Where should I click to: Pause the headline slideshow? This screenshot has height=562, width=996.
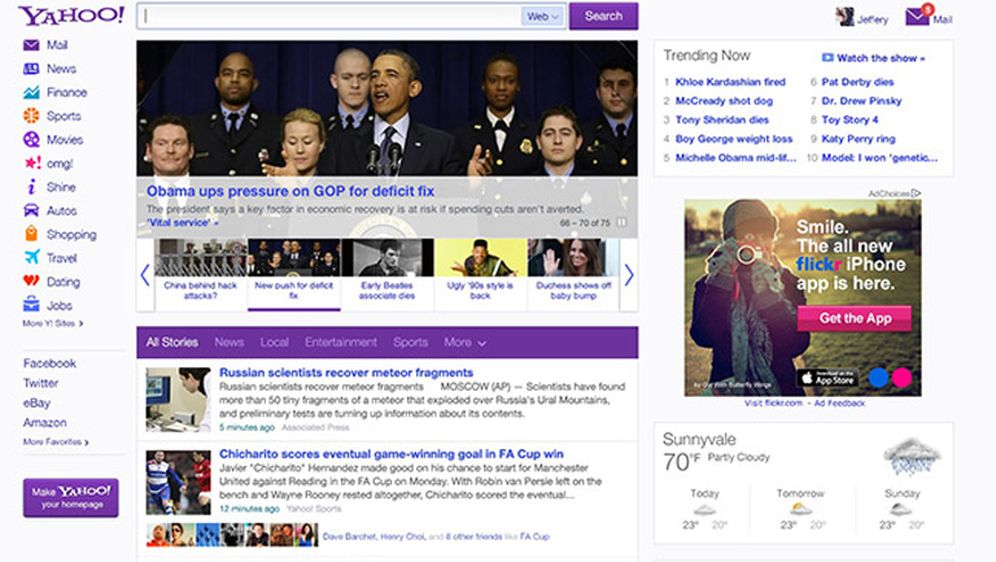coord(622,223)
